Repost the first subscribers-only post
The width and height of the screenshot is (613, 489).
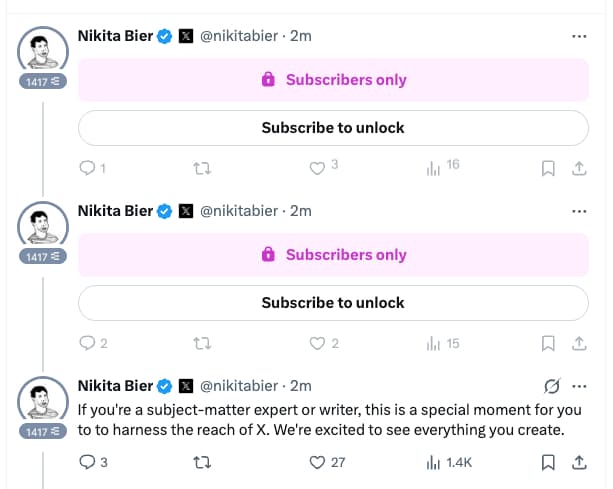click(x=201, y=169)
